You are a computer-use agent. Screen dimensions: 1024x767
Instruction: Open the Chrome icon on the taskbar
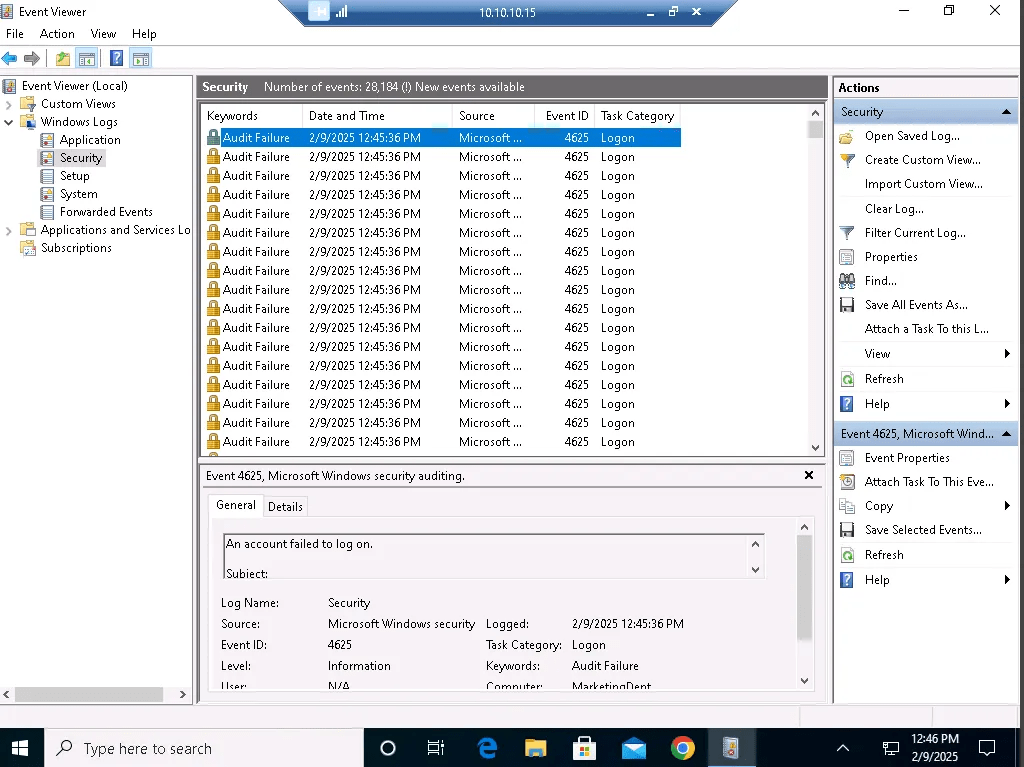[x=683, y=748]
